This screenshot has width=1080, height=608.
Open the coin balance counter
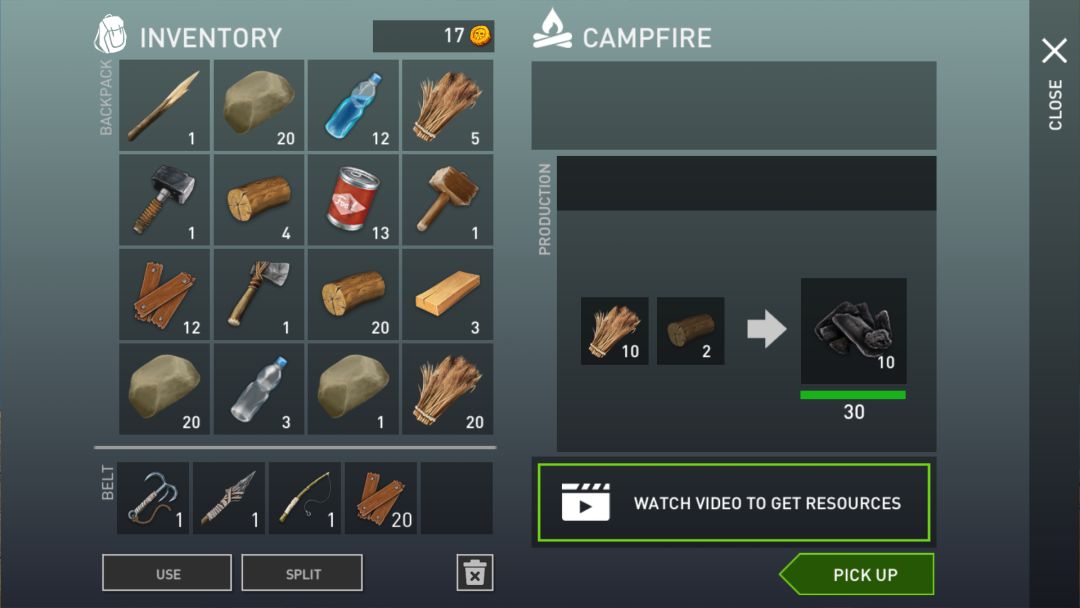tap(433, 36)
